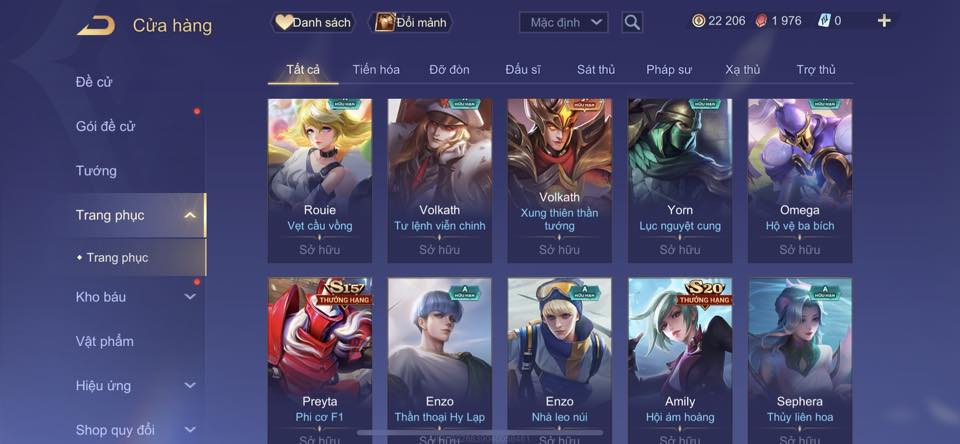The height and width of the screenshot is (444, 960).
Task: Tap the gold coin balance icon
Action: point(698,21)
